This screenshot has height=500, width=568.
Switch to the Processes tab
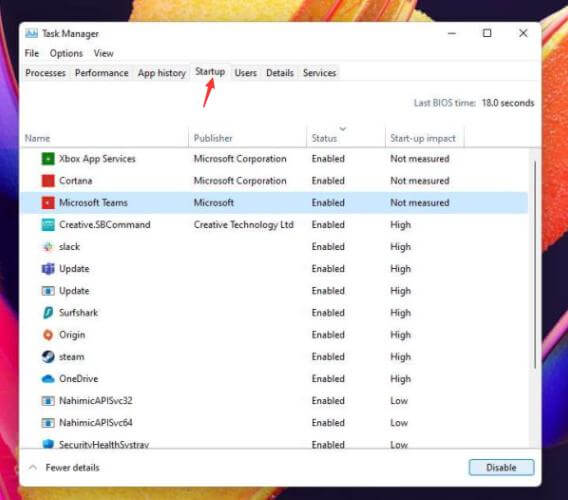tap(46, 73)
